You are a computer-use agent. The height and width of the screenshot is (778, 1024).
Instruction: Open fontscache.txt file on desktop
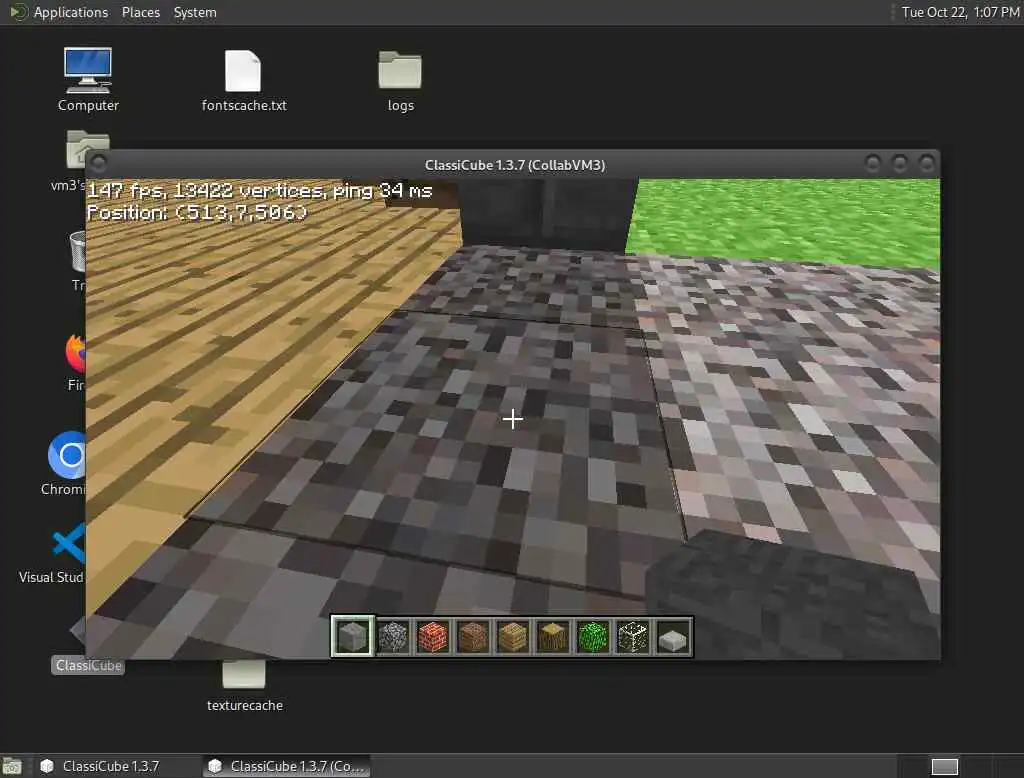point(244,80)
